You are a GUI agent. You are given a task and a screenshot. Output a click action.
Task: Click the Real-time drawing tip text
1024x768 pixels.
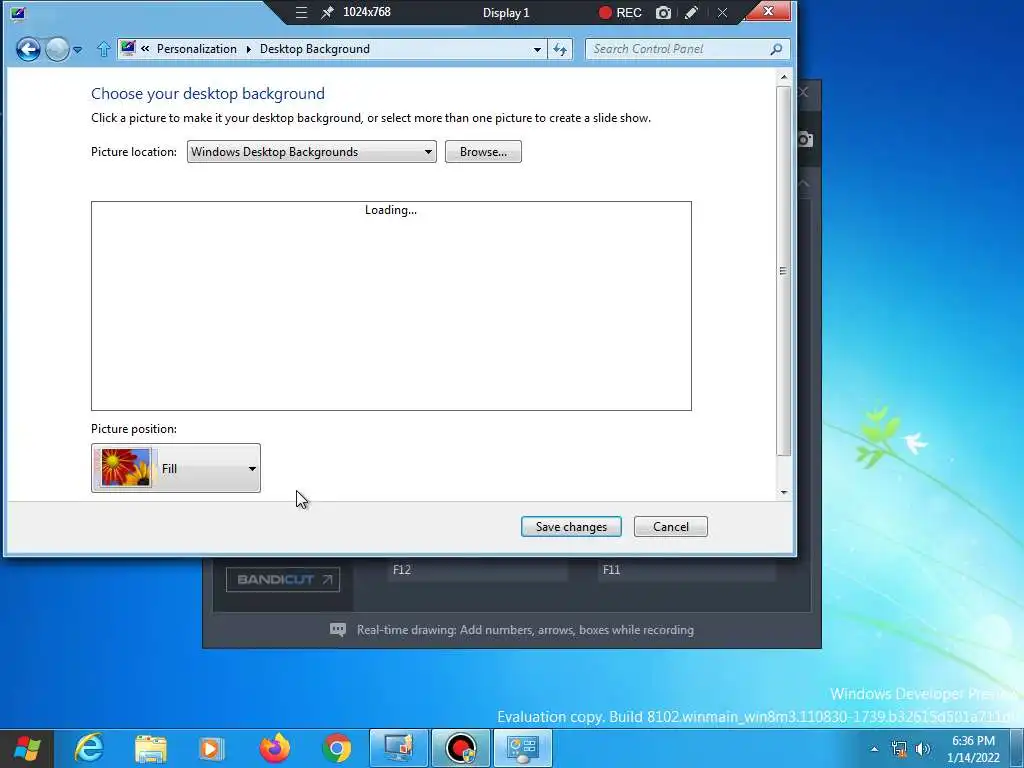[x=525, y=630]
